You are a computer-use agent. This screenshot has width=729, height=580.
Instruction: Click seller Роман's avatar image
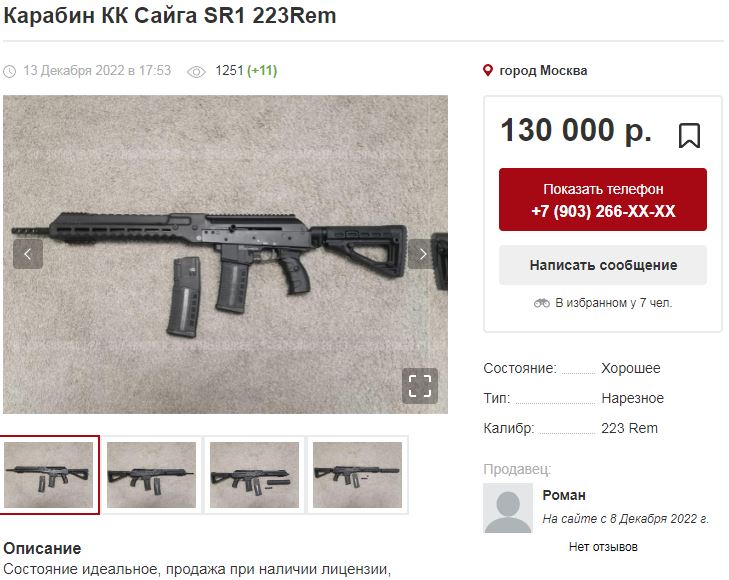click(x=508, y=508)
